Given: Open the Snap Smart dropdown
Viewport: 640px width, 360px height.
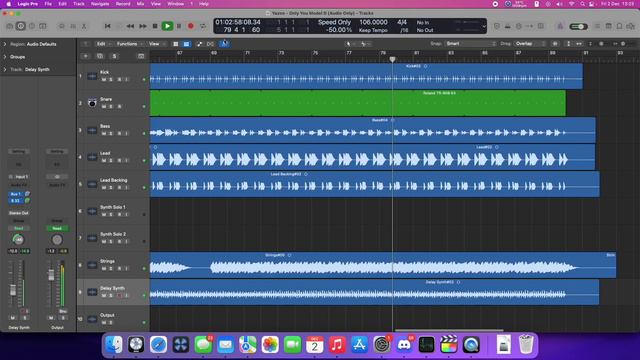Looking at the screenshot, I should 471,44.
